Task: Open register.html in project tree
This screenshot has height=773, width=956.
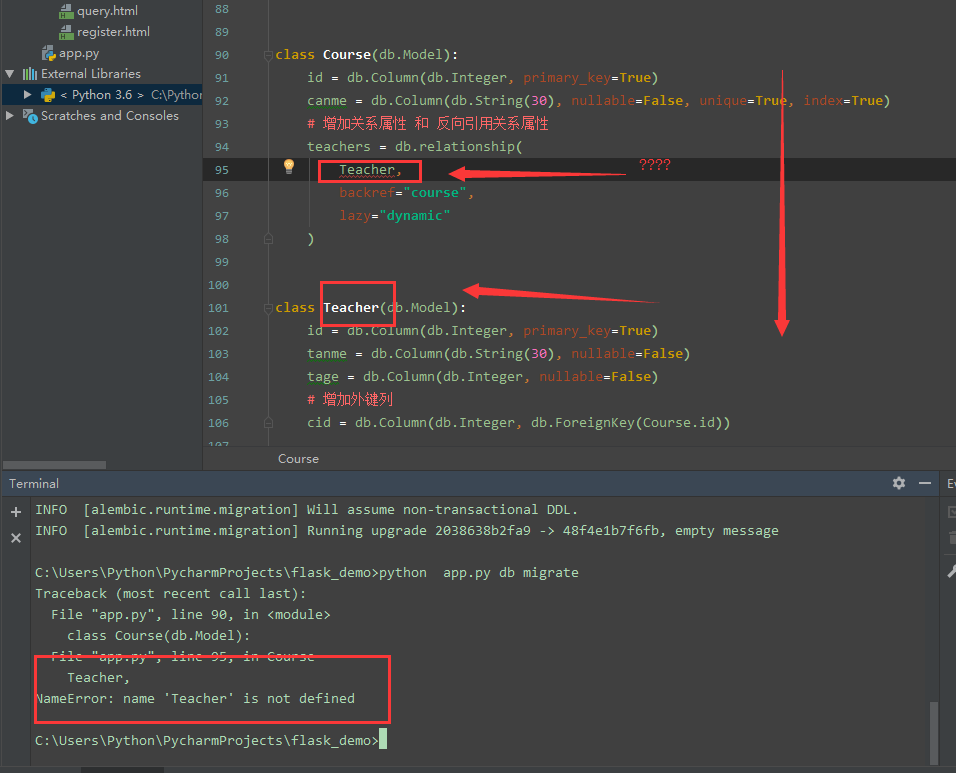Action: [113, 32]
